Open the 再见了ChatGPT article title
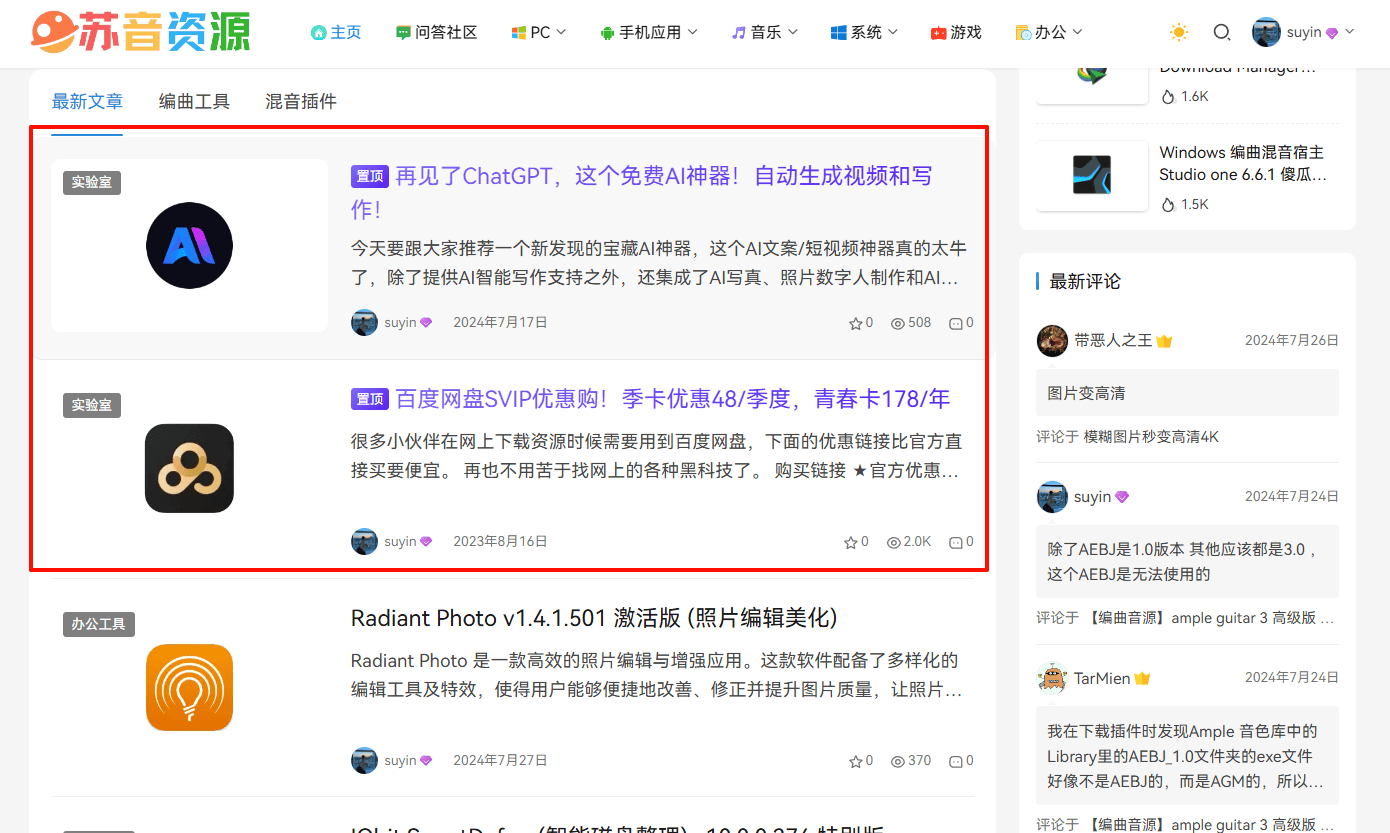 [641, 193]
